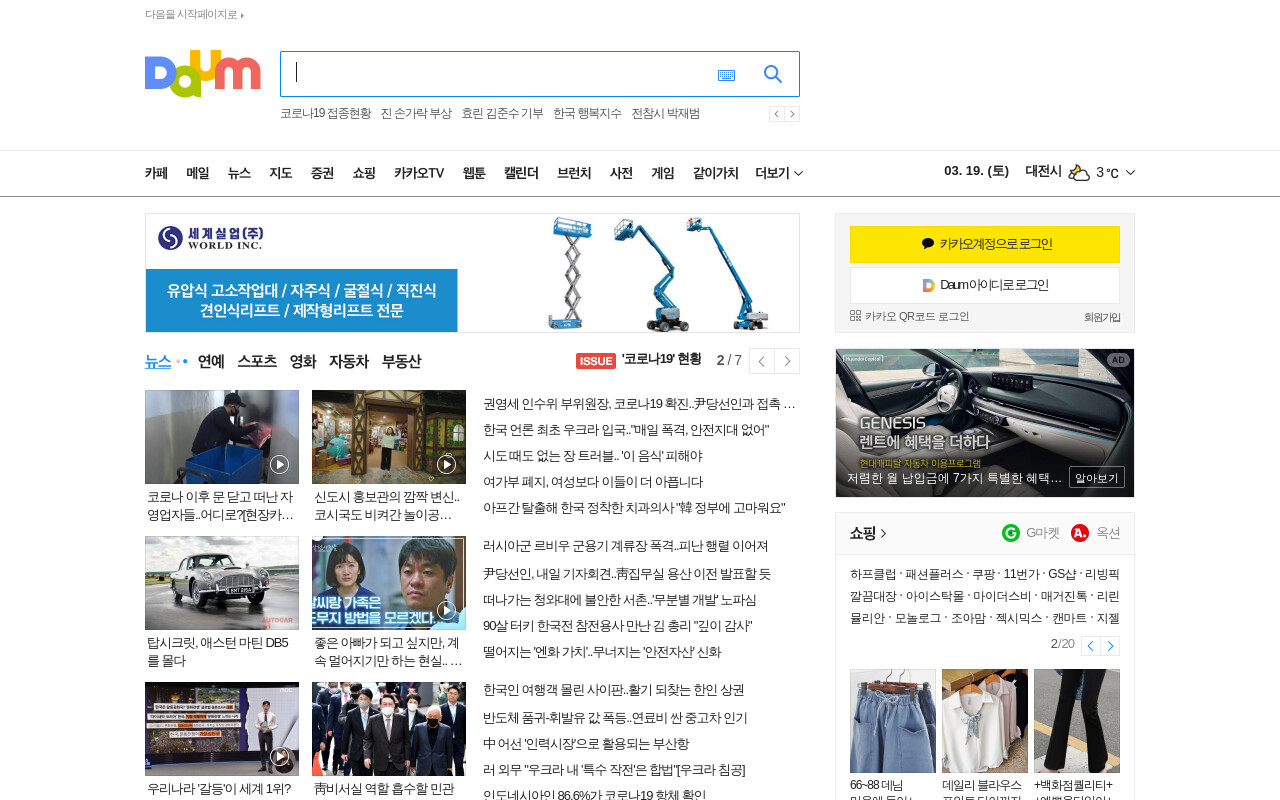Go to next news page arrow

coord(787,361)
